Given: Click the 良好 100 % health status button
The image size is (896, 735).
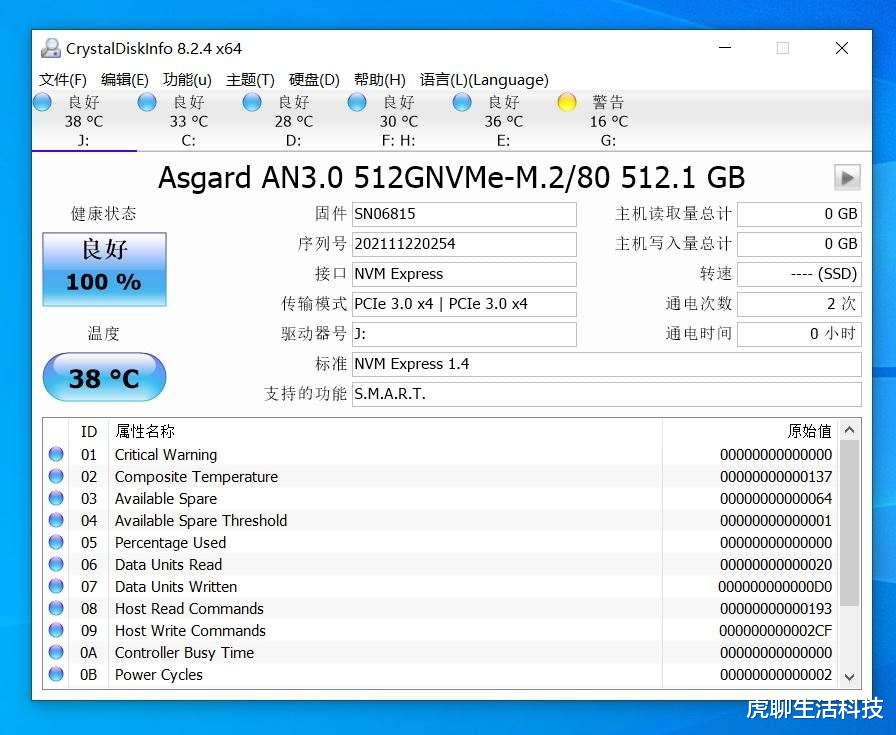Looking at the screenshot, I should pyautogui.click(x=105, y=269).
